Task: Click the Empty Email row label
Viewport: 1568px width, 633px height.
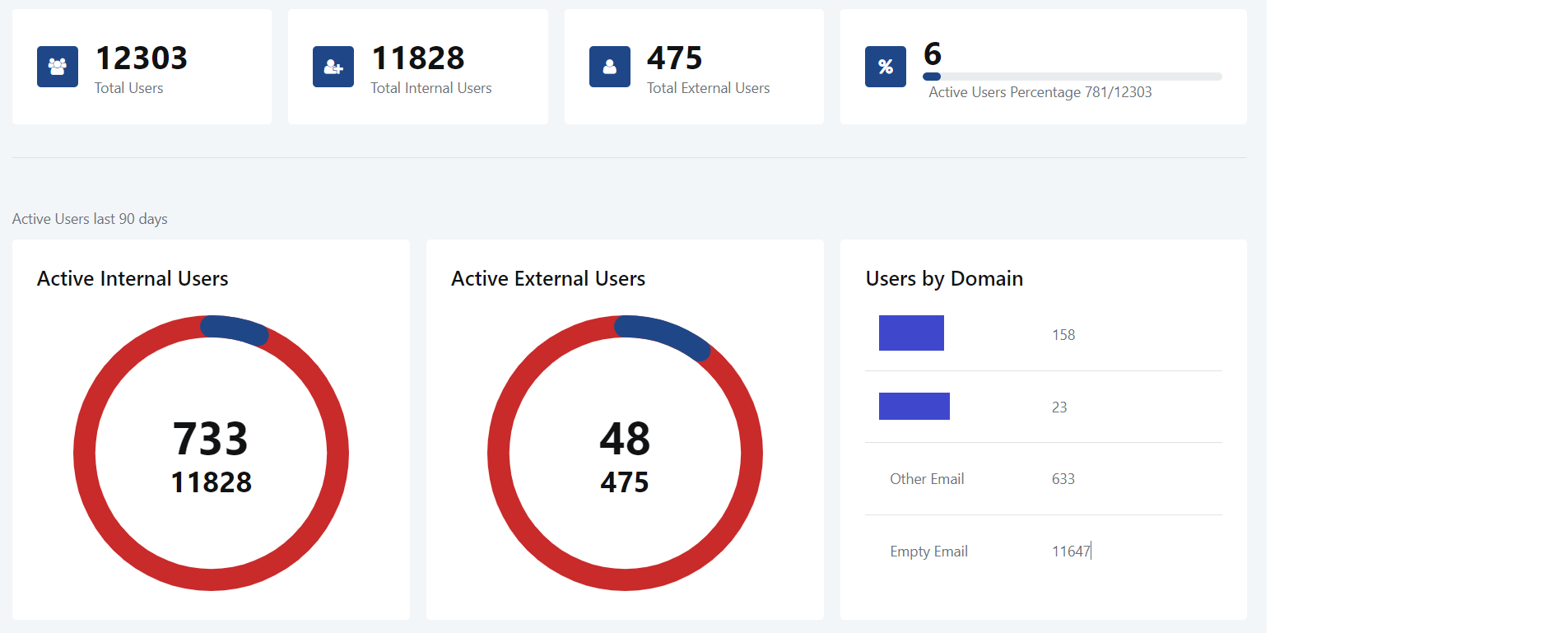Action: tap(928, 552)
